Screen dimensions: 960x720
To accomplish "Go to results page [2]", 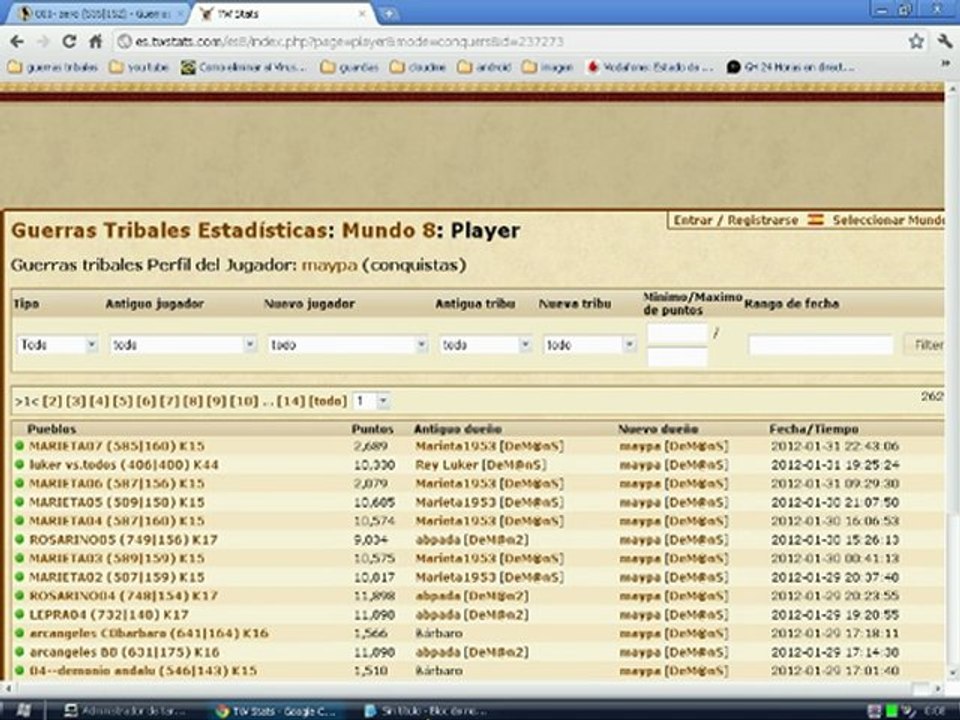I will click(x=53, y=402).
